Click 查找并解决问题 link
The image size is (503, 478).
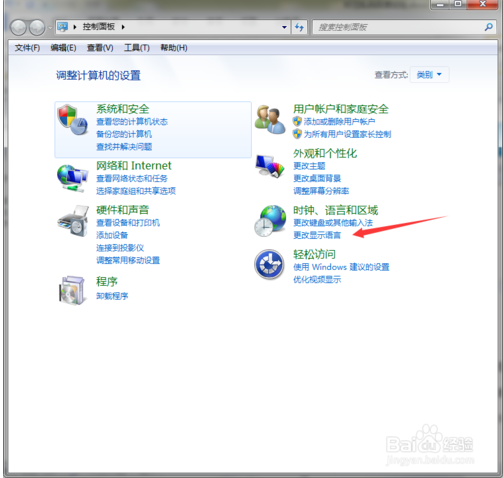tap(124, 147)
